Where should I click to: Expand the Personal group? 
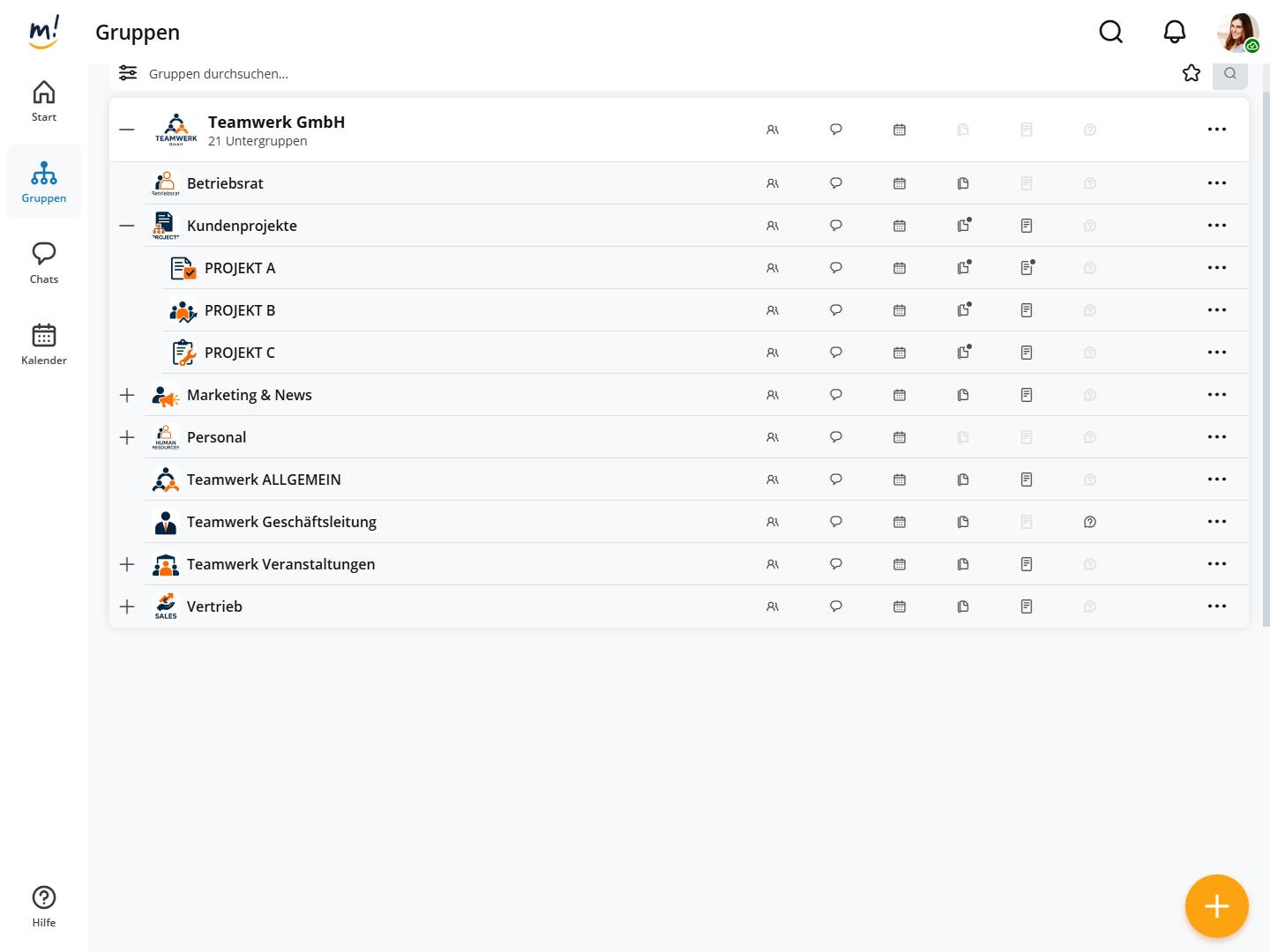tap(127, 437)
